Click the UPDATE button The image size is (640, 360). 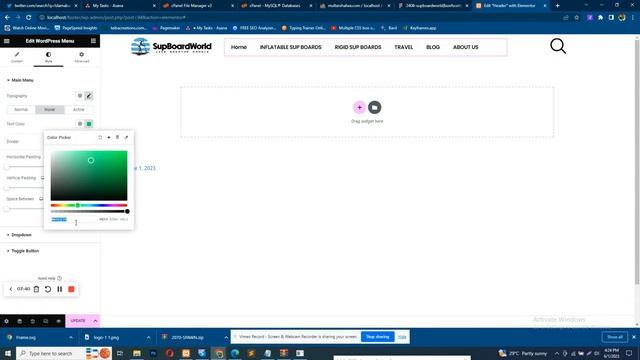pos(78,321)
